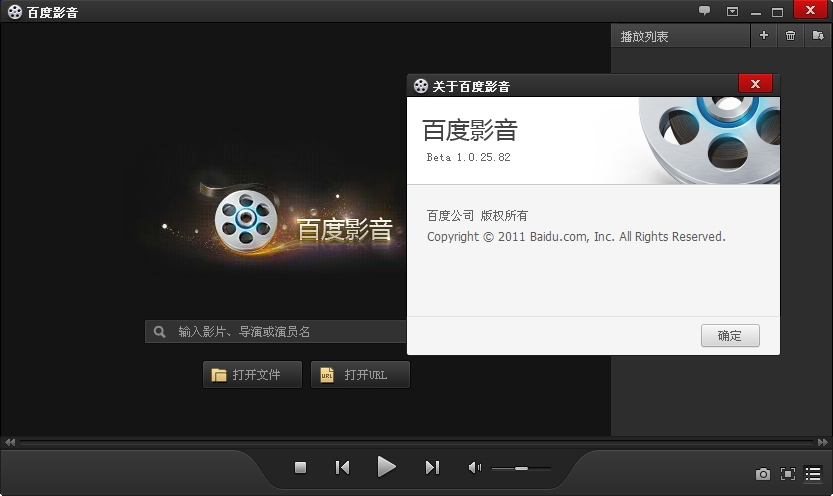833x496 pixels.
Task: Close the 关于百度影音 dialog
Action: coord(755,84)
